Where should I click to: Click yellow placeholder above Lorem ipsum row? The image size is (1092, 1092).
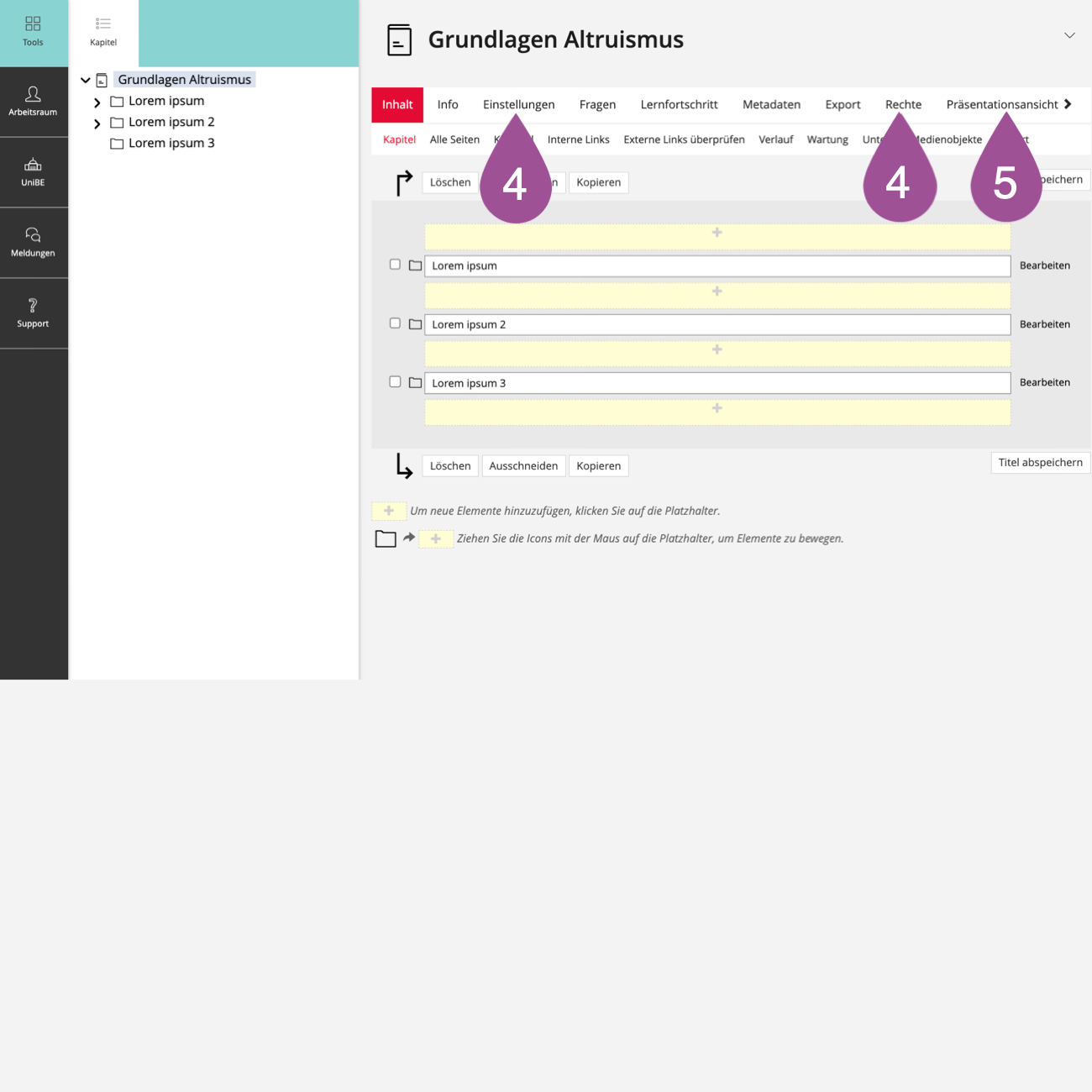click(717, 234)
